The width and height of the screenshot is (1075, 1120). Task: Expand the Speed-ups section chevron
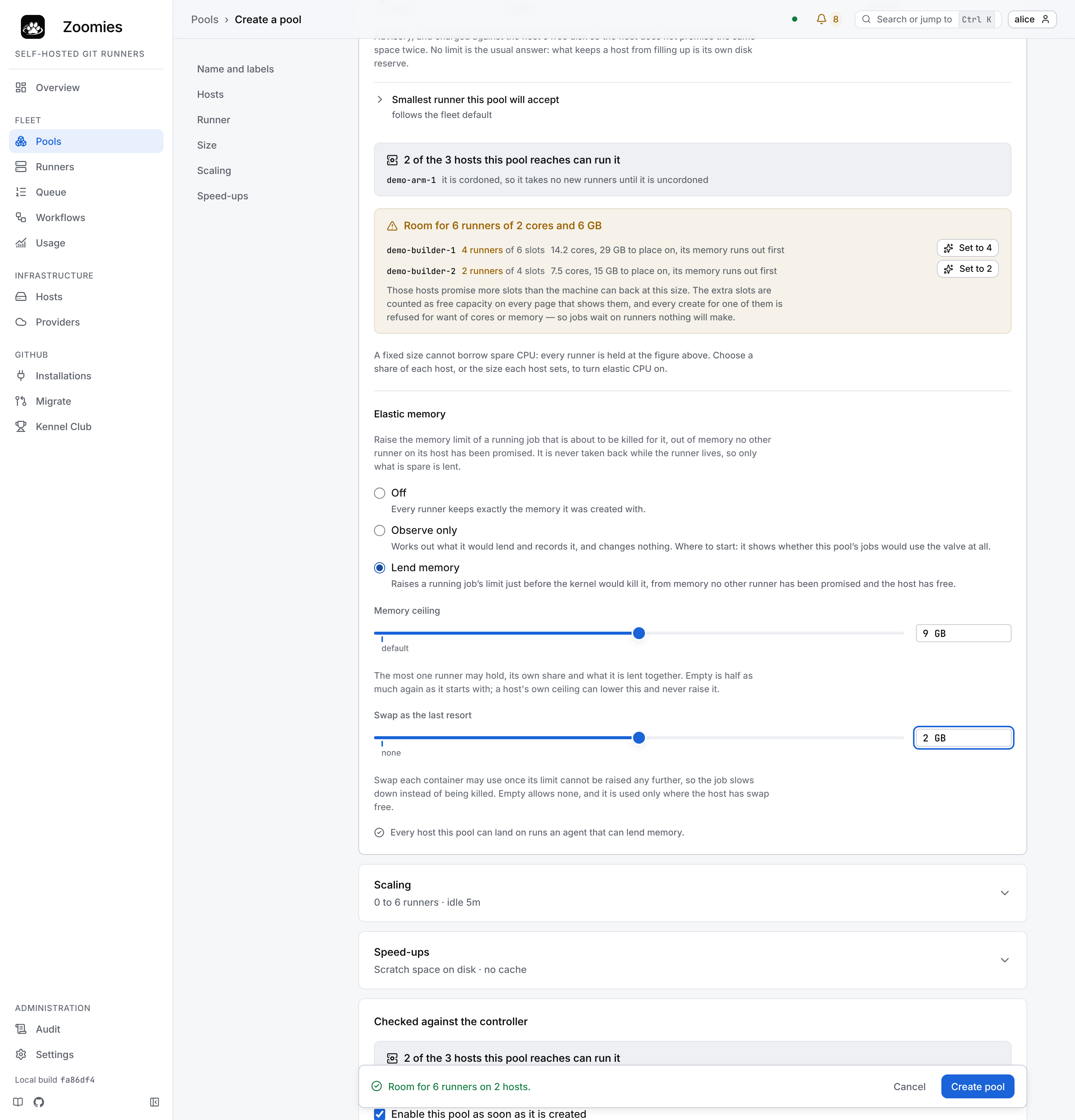pyautogui.click(x=1005, y=960)
